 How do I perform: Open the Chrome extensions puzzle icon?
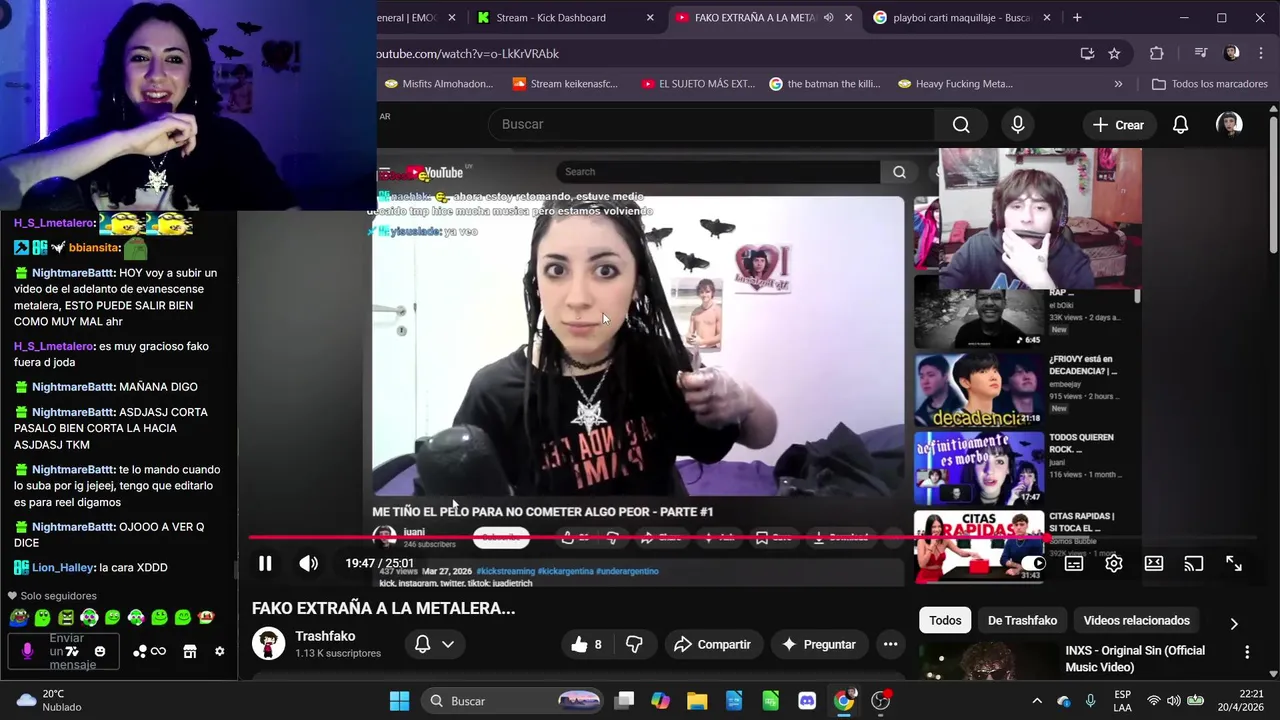(1157, 54)
